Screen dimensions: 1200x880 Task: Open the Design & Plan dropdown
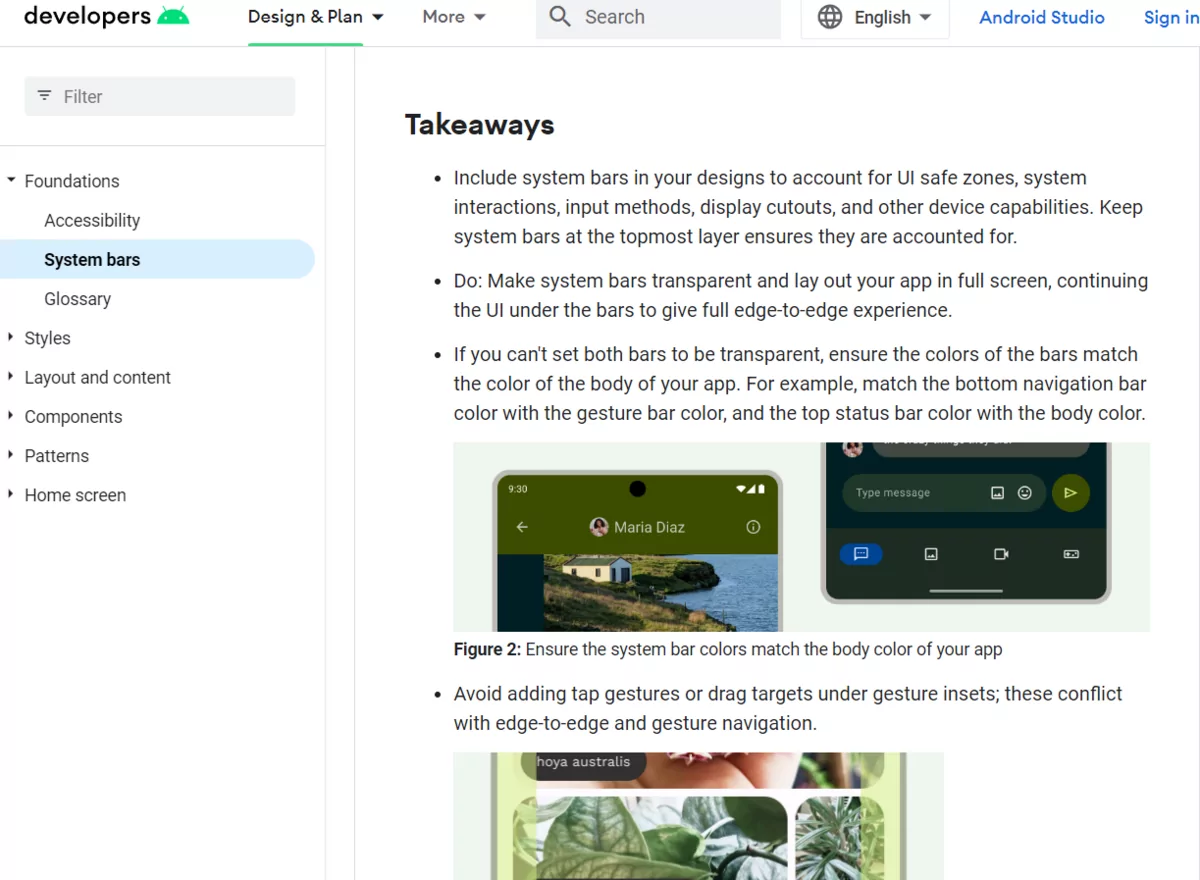315,17
